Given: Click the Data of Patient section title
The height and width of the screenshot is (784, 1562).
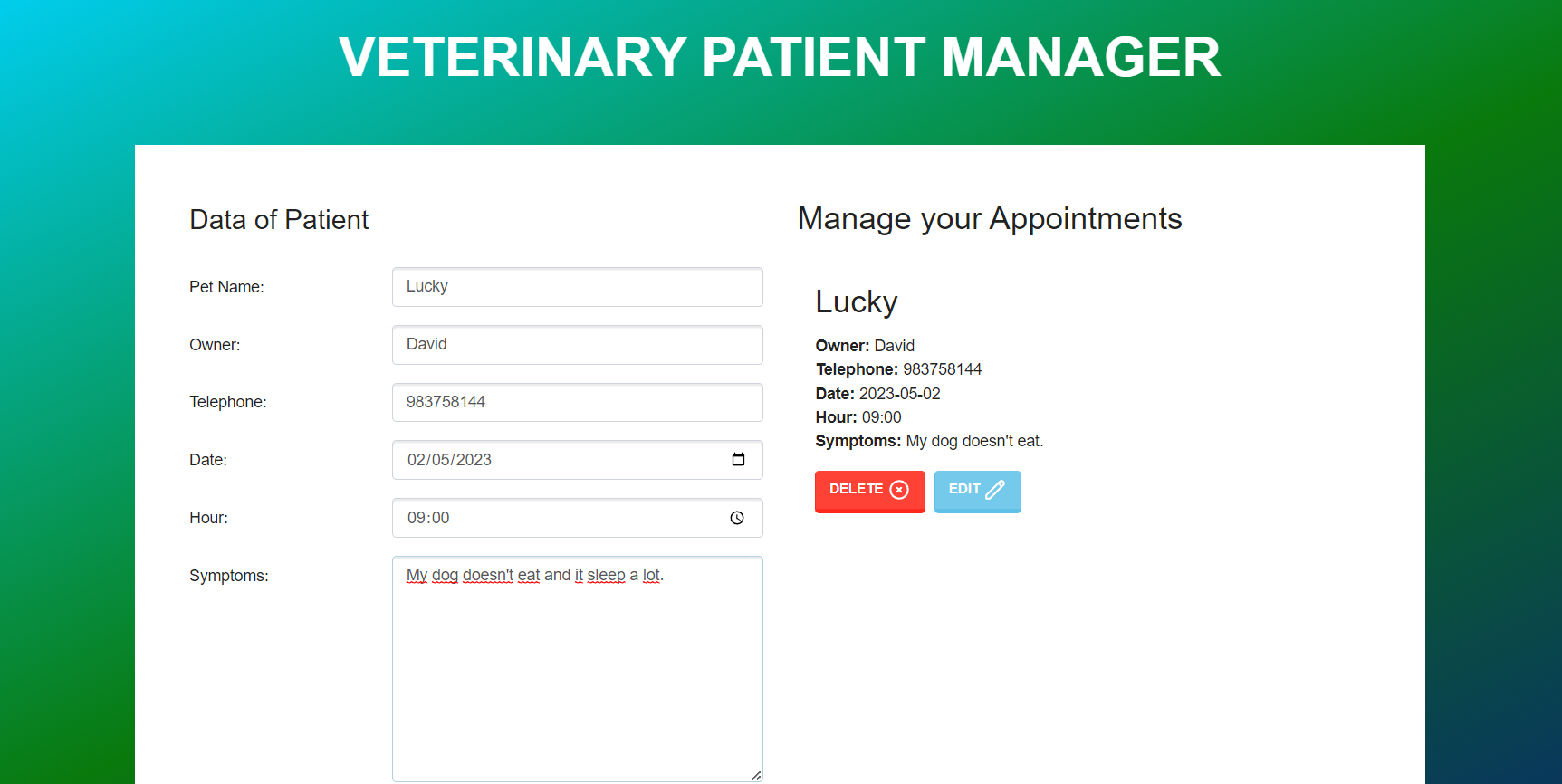Looking at the screenshot, I should pyautogui.click(x=279, y=219).
